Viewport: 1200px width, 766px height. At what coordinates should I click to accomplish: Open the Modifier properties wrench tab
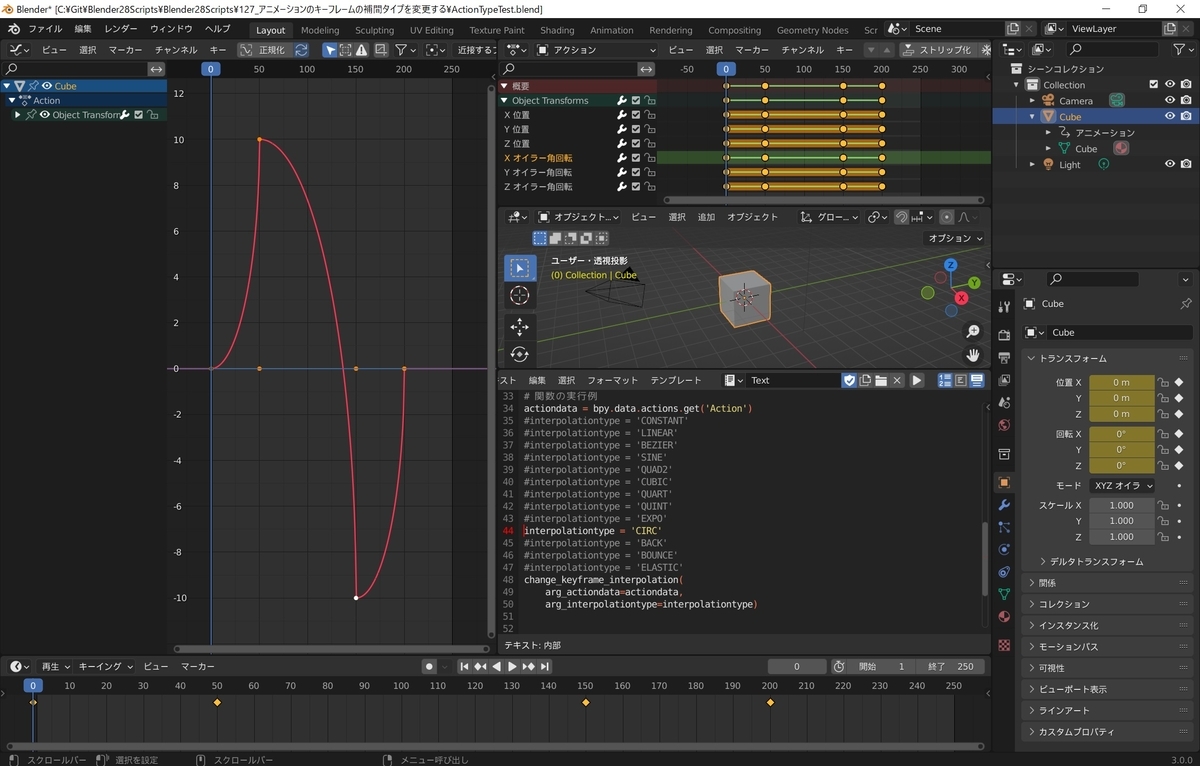click(1004, 504)
